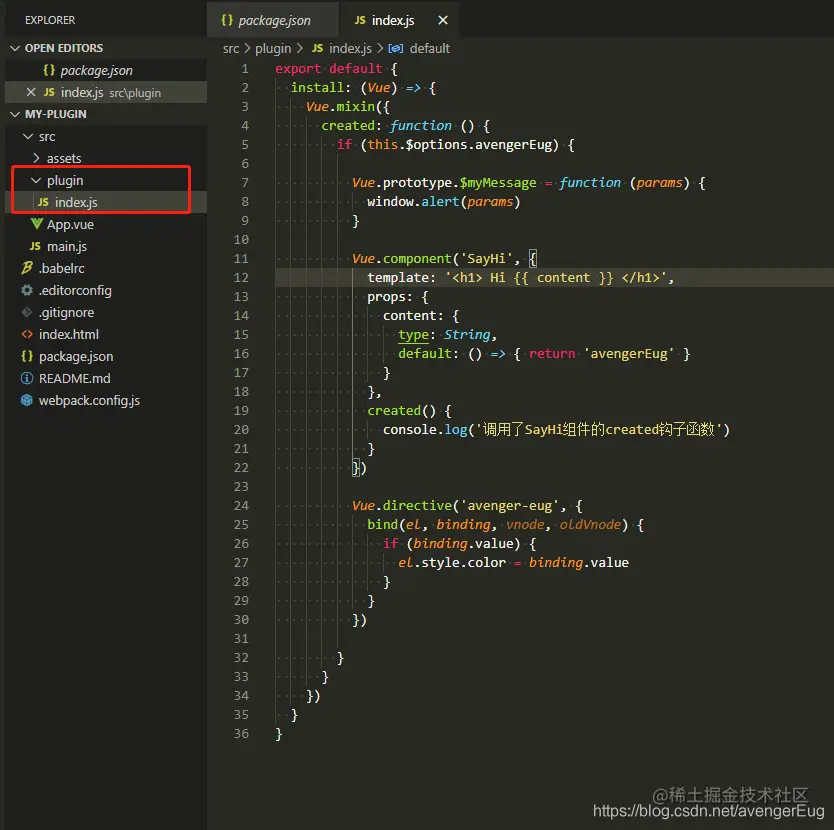Open the .gitignore file
Viewport: 834px width, 830px height.
pyautogui.click(x=106, y=312)
